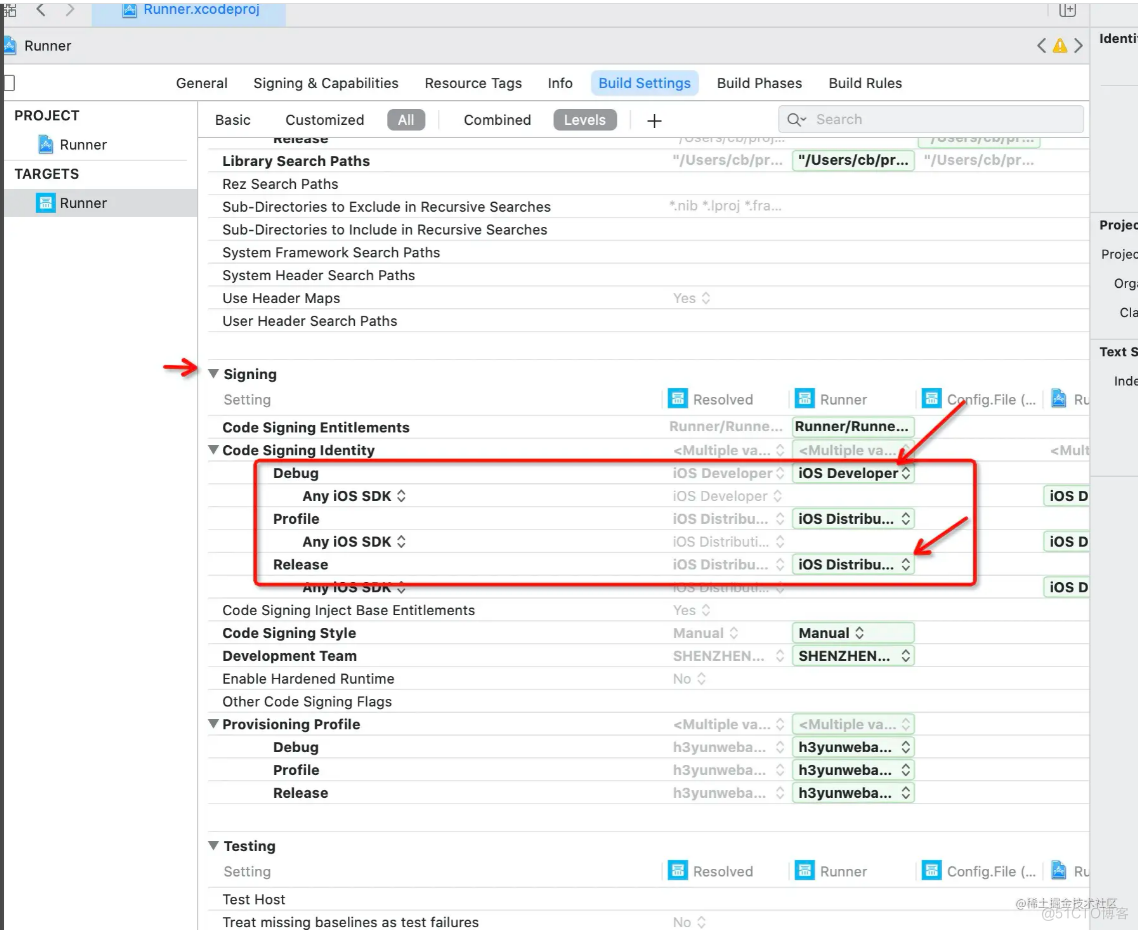Go to next issue chevron
The width and height of the screenshot is (1138, 930).
[1078, 46]
